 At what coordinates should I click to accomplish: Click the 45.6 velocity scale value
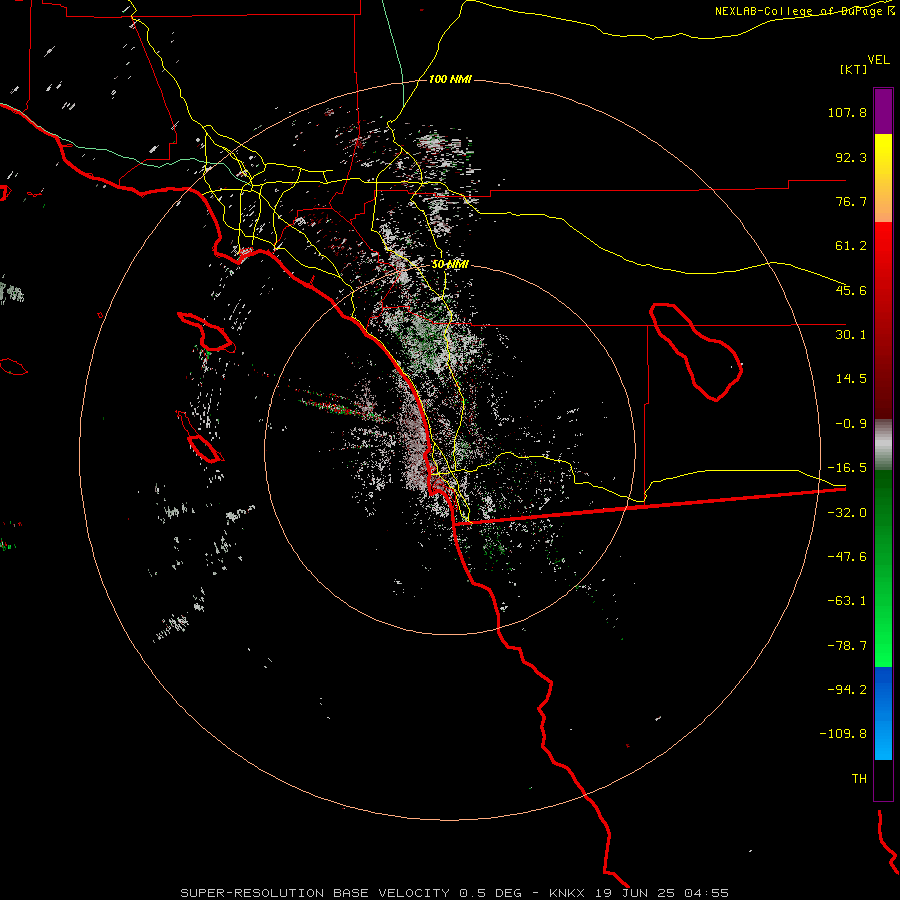[851, 290]
